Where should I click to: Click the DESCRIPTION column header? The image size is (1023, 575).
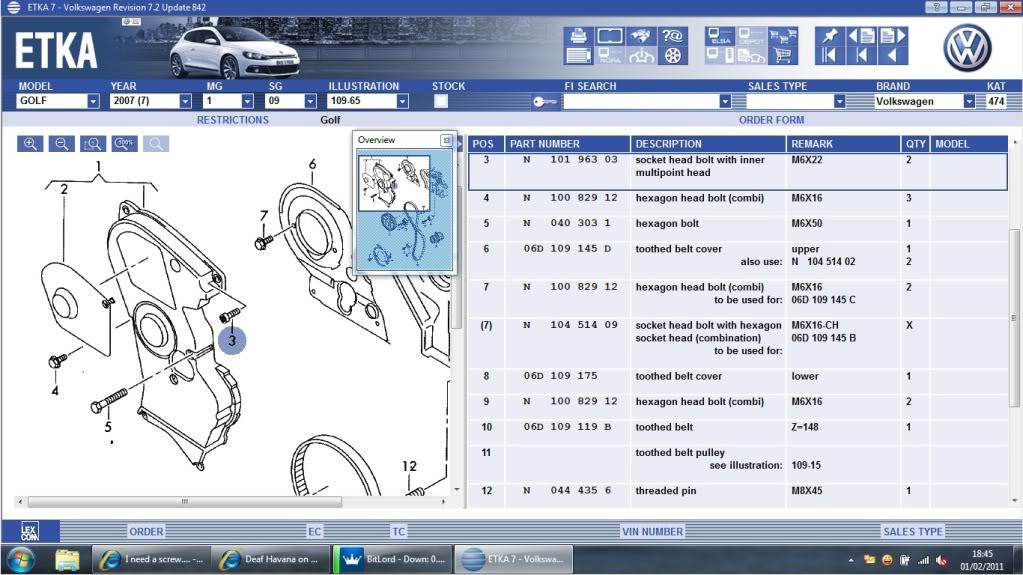click(x=708, y=144)
